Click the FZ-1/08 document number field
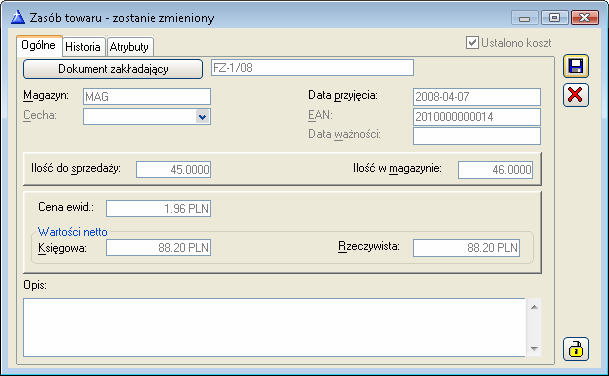Screen dimensions: 609x376 [x=312, y=68]
